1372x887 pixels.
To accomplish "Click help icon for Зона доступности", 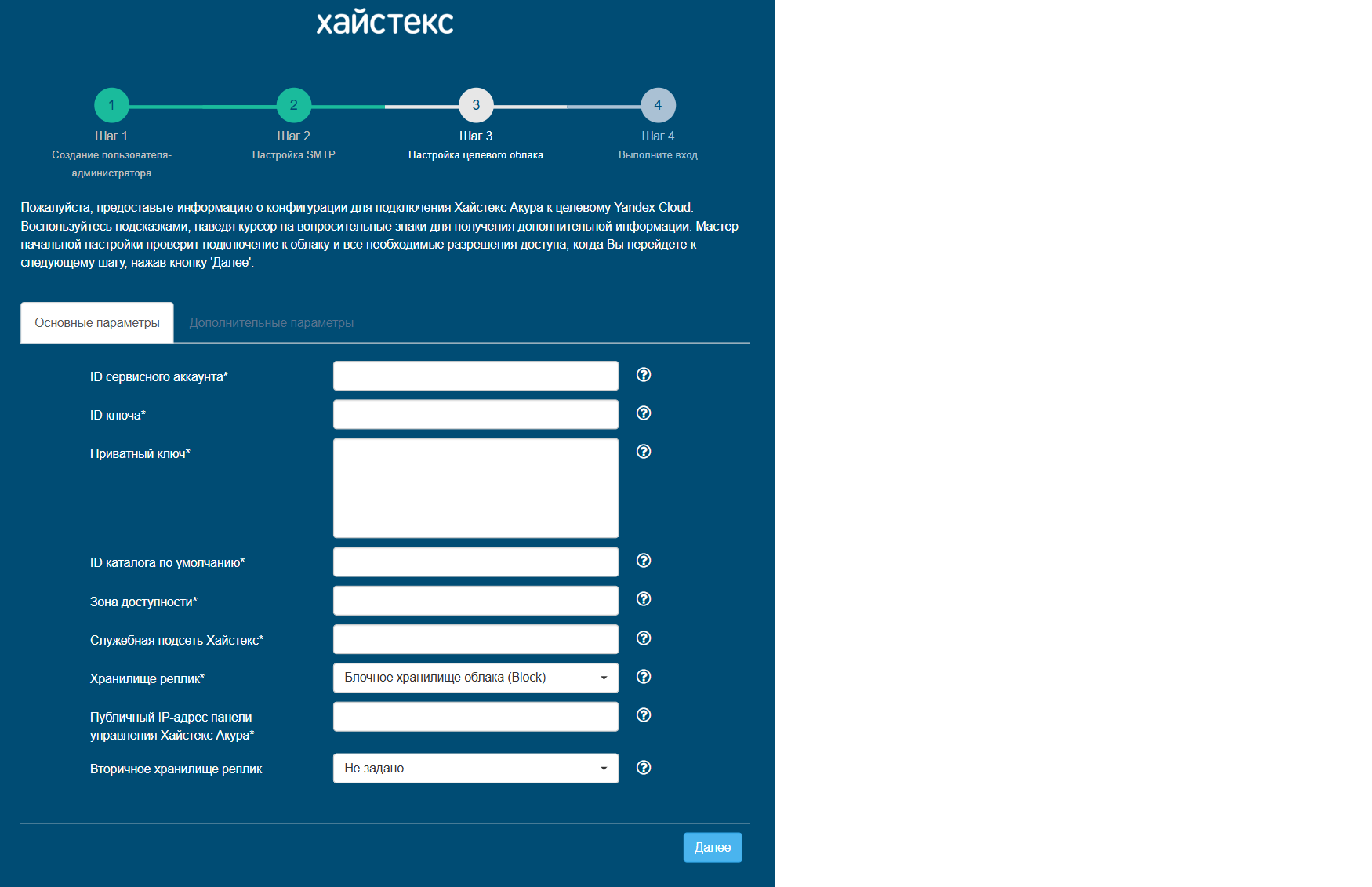I will pos(644,599).
